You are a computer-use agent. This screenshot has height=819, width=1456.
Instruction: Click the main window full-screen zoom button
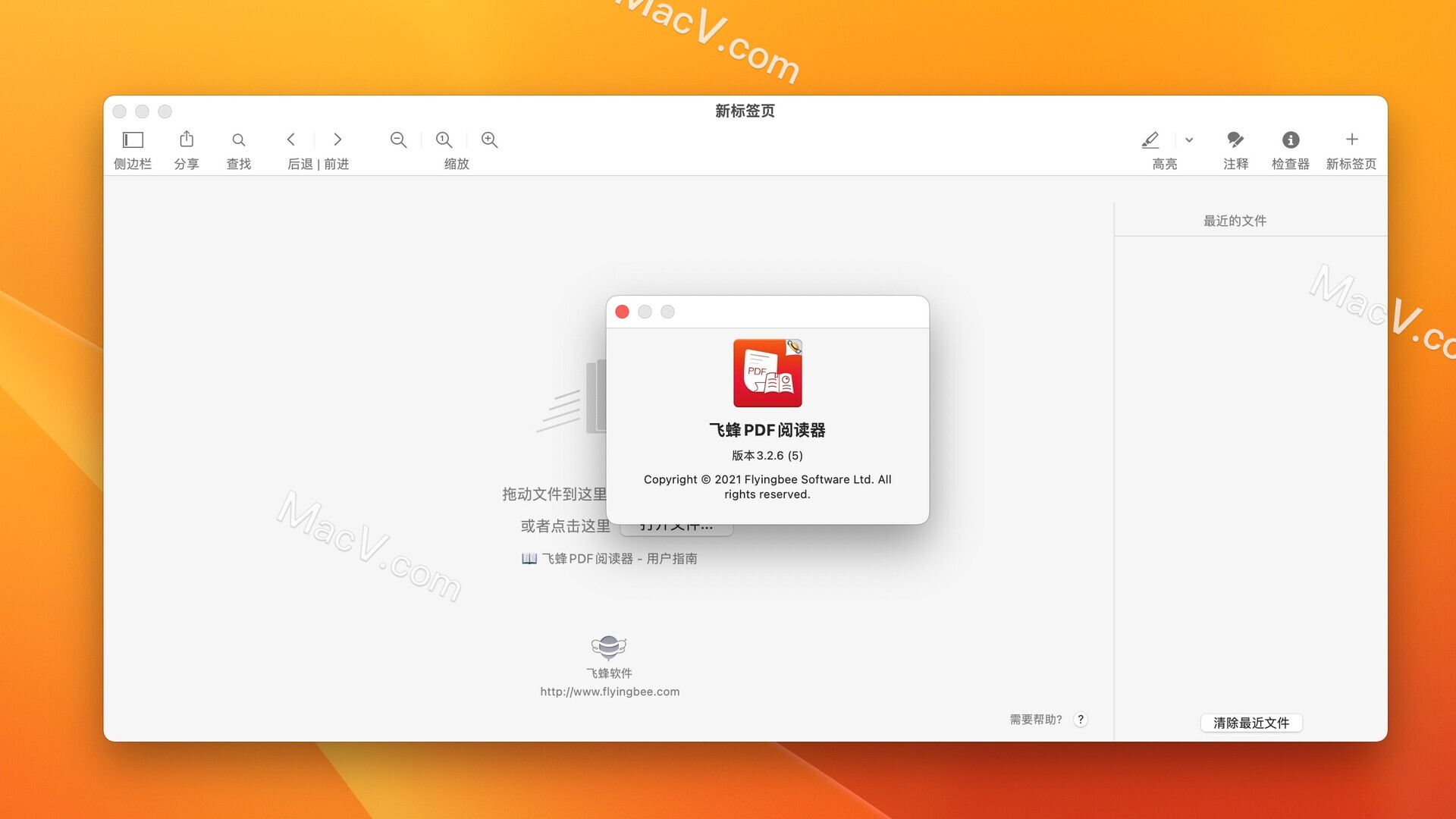tap(165, 111)
